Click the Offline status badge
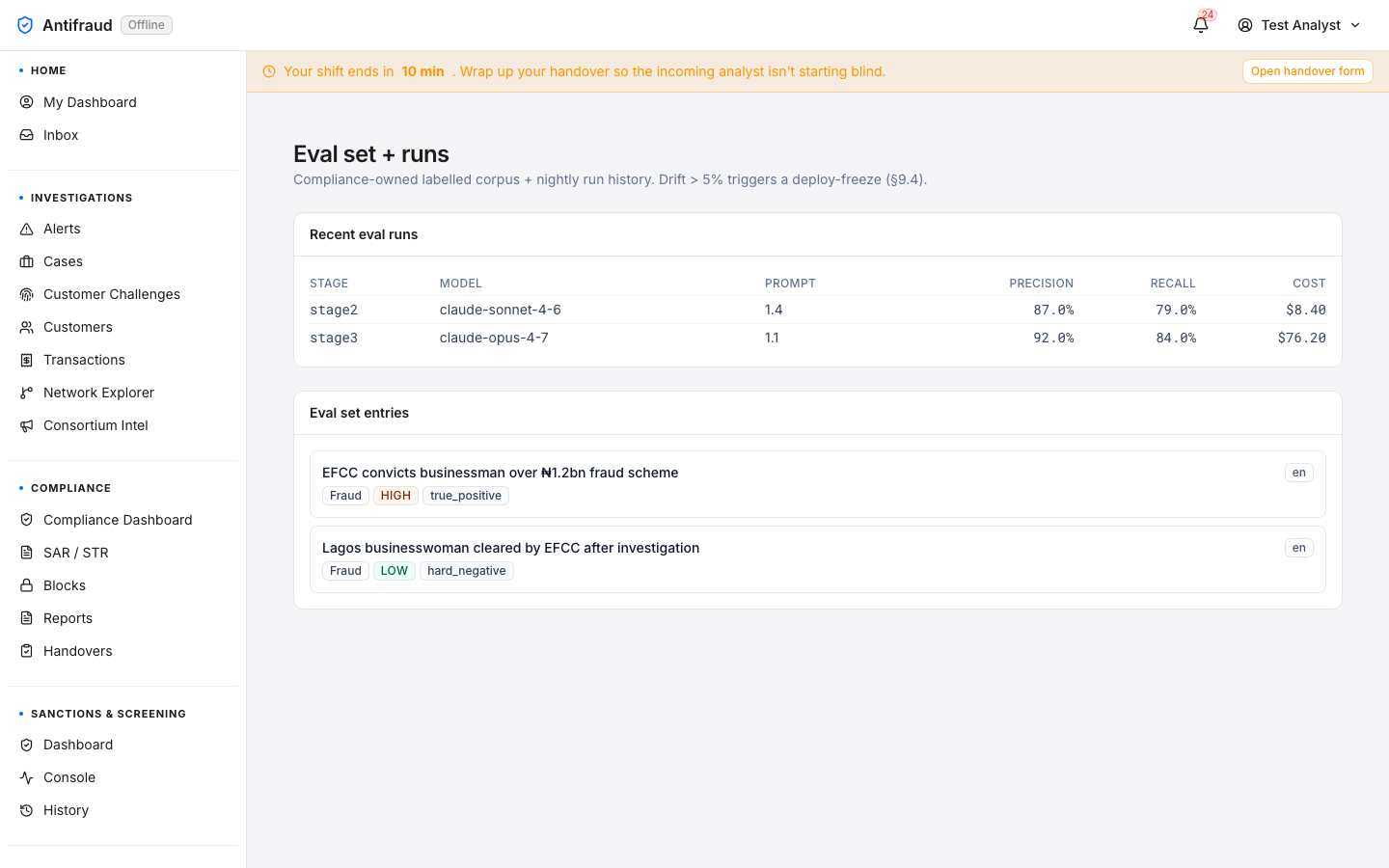The width and height of the screenshot is (1389, 868). (147, 25)
